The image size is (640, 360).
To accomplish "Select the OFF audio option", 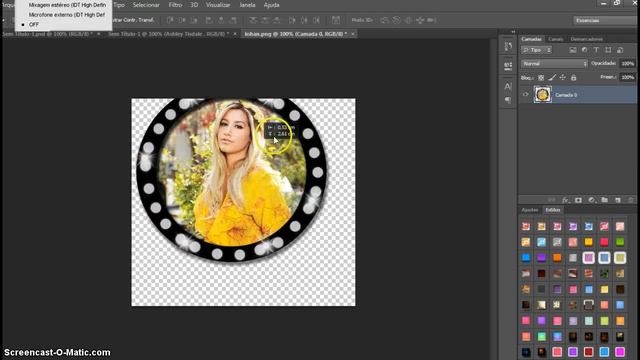I will (33, 24).
